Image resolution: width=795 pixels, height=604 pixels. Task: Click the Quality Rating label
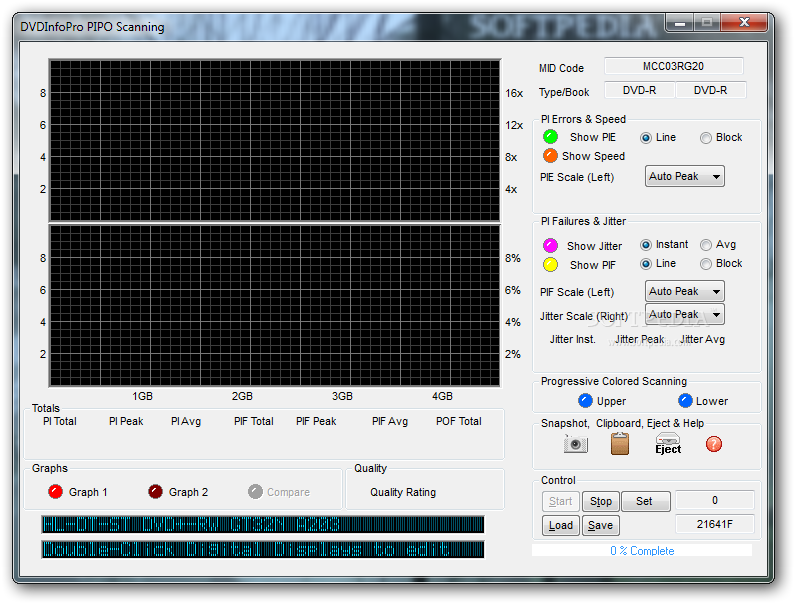[x=403, y=492]
